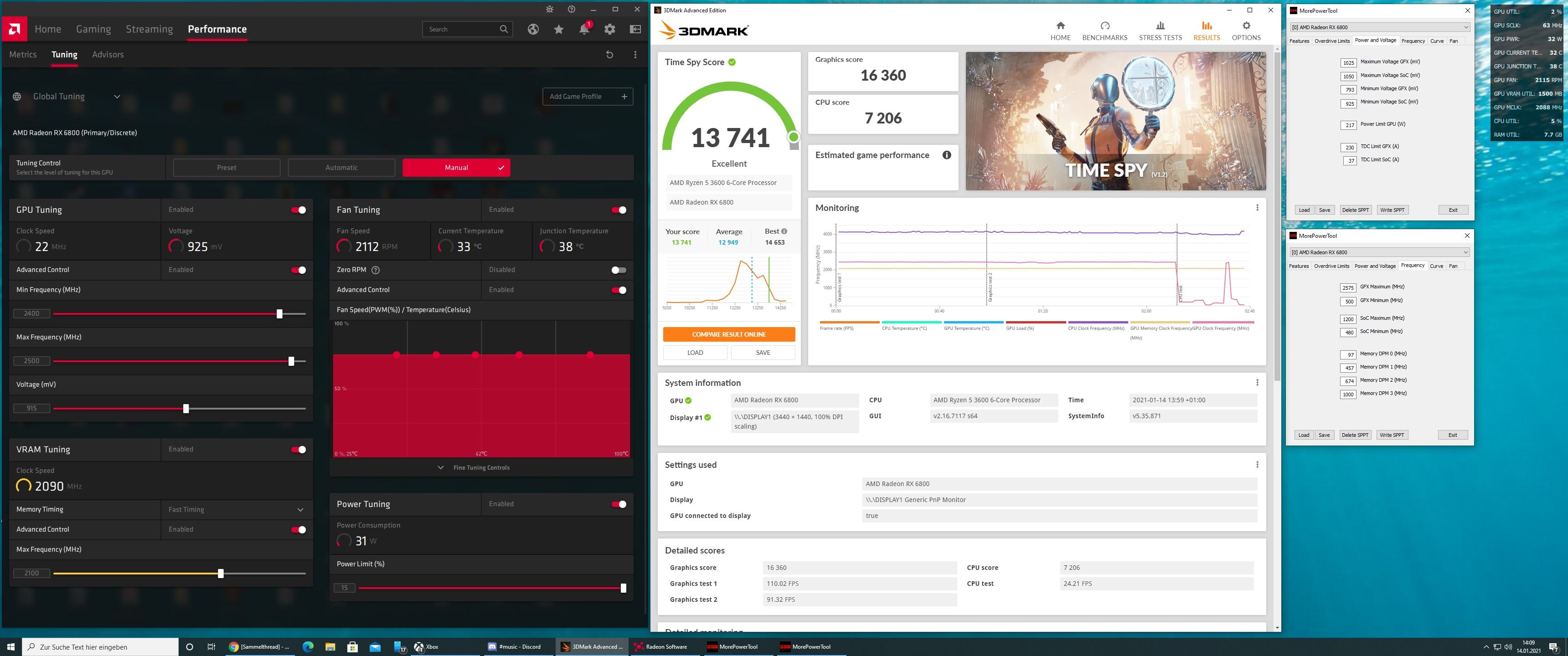
Task: Open Microsoft Store from the taskbar
Action: [352, 647]
